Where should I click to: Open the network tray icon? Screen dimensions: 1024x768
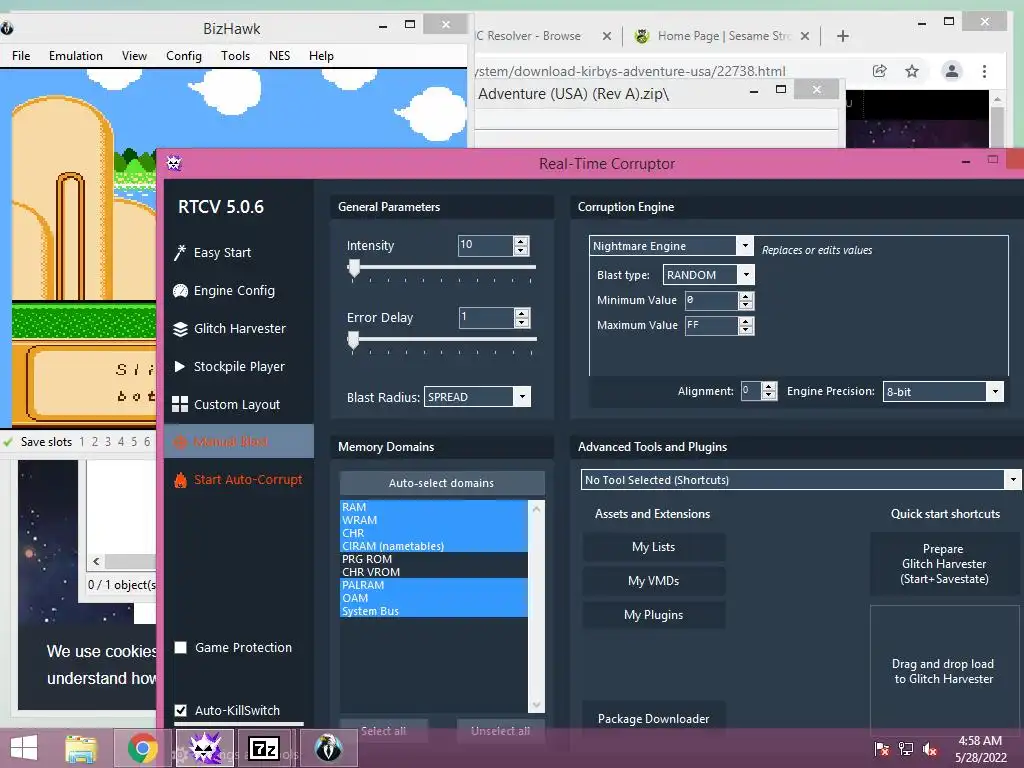[906, 748]
